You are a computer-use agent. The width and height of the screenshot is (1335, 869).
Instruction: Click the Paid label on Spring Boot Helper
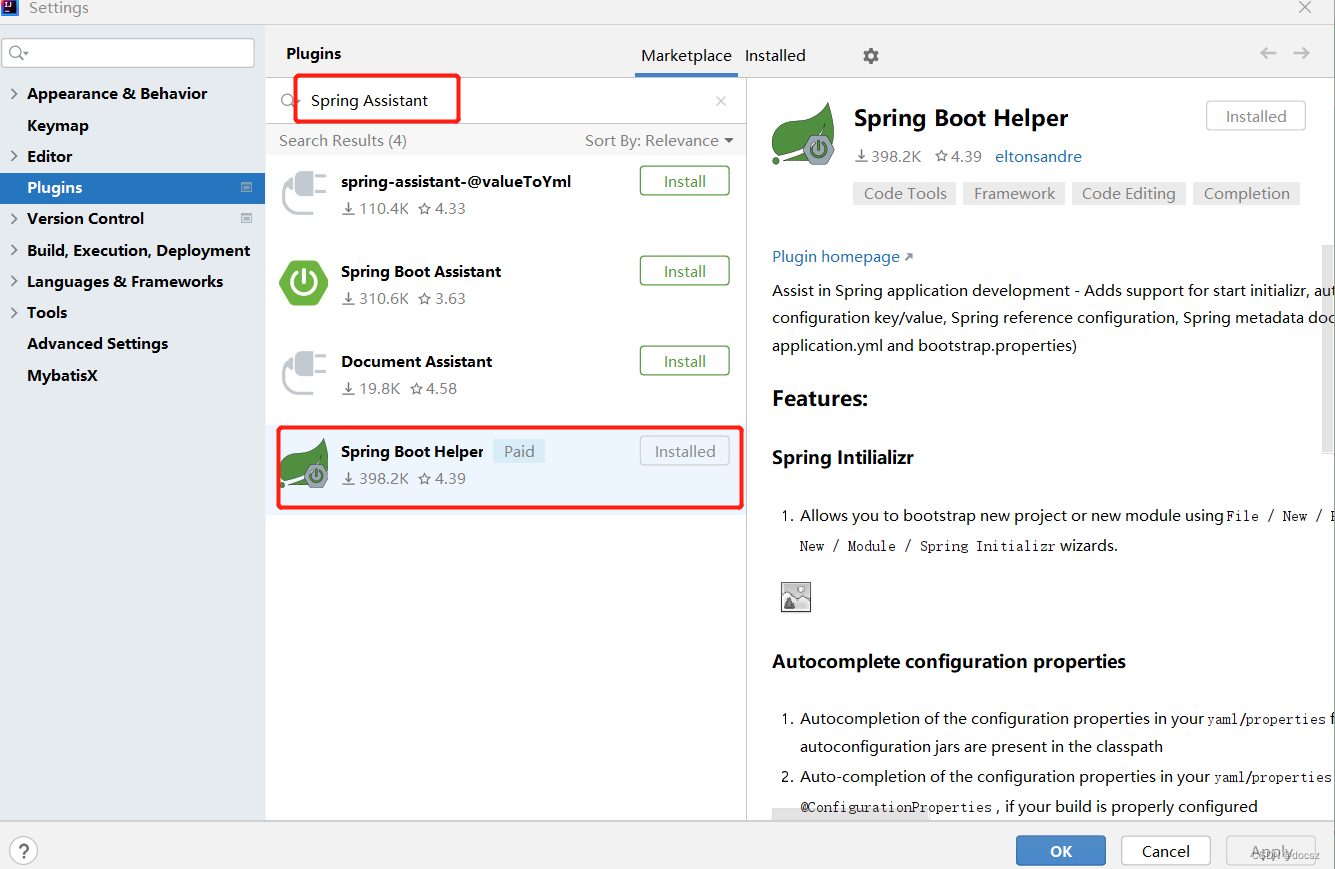pos(519,451)
